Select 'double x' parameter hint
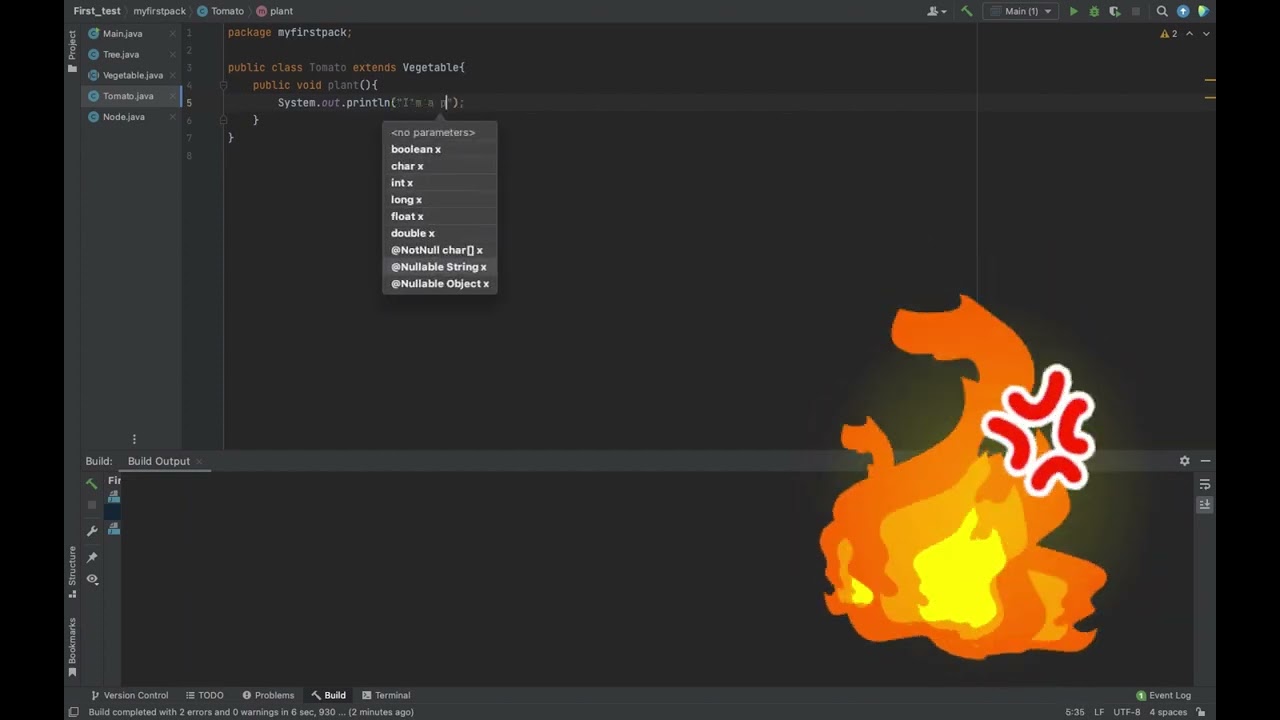 tap(439, 234)
